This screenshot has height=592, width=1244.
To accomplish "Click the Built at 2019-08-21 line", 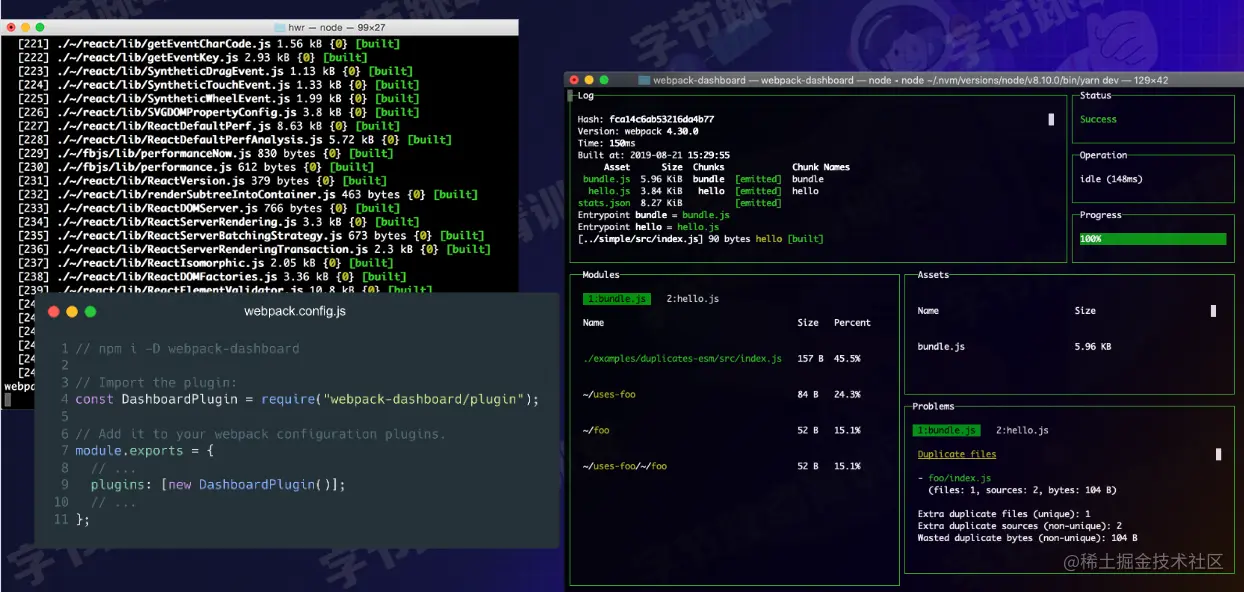I will click(654, 155).
